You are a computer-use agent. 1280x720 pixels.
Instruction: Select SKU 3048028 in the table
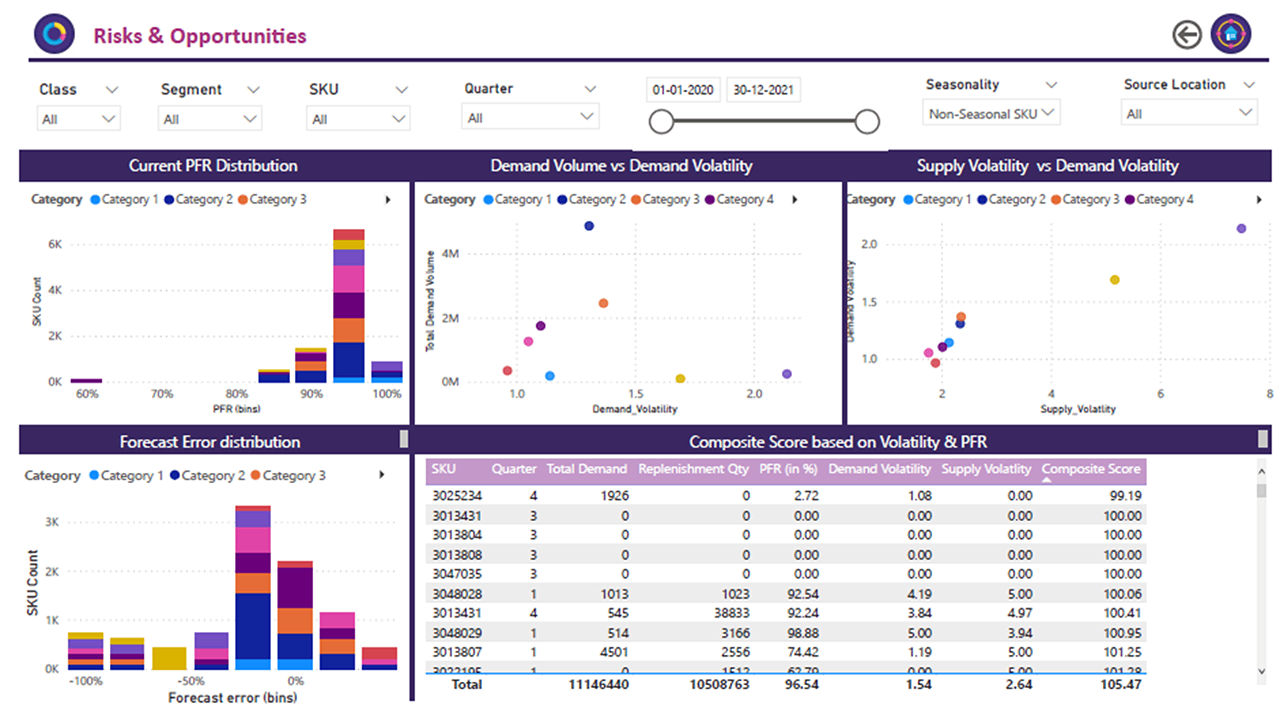pos(457,594)
